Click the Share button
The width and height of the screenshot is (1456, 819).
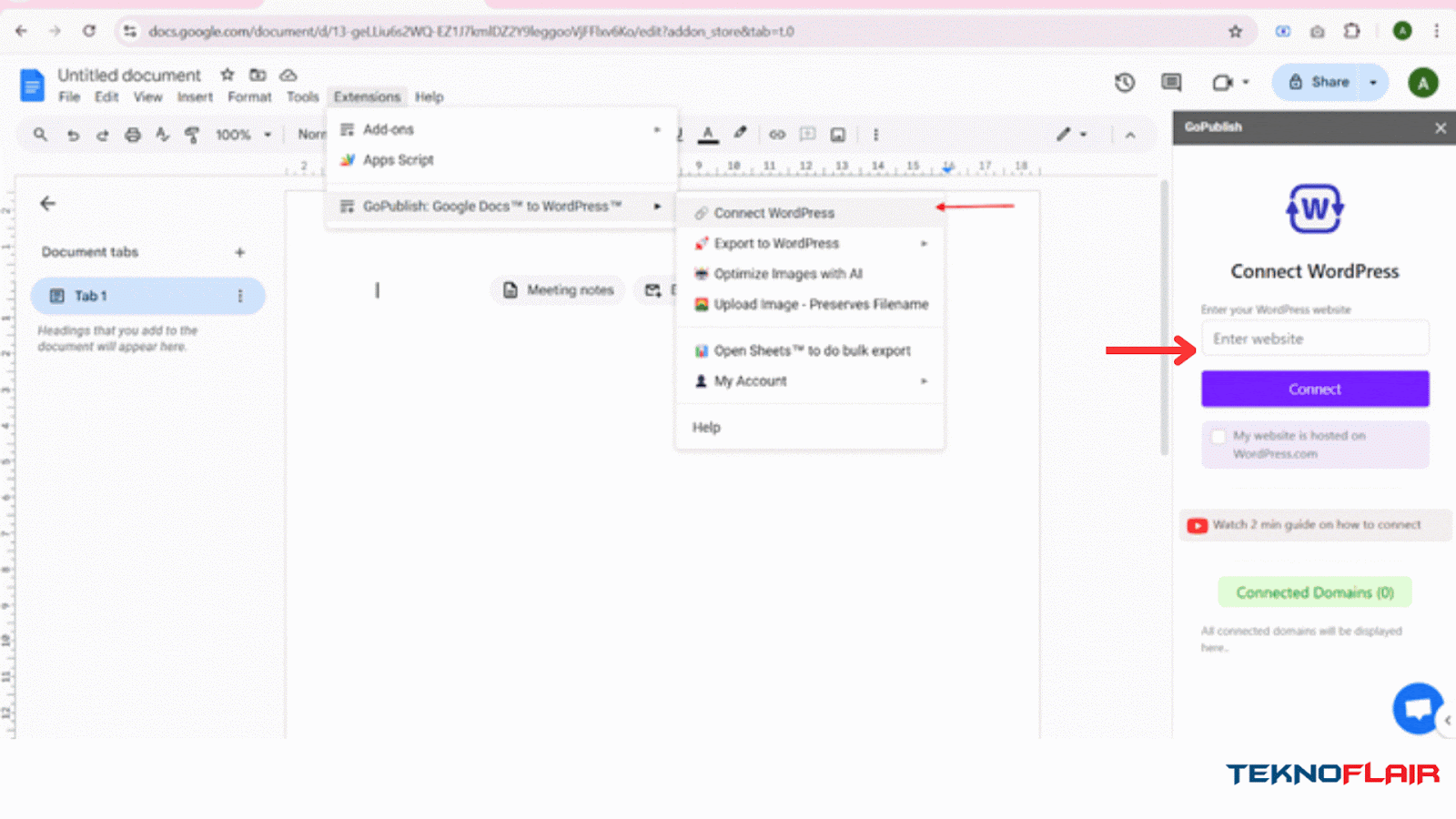click(1319, 82)
